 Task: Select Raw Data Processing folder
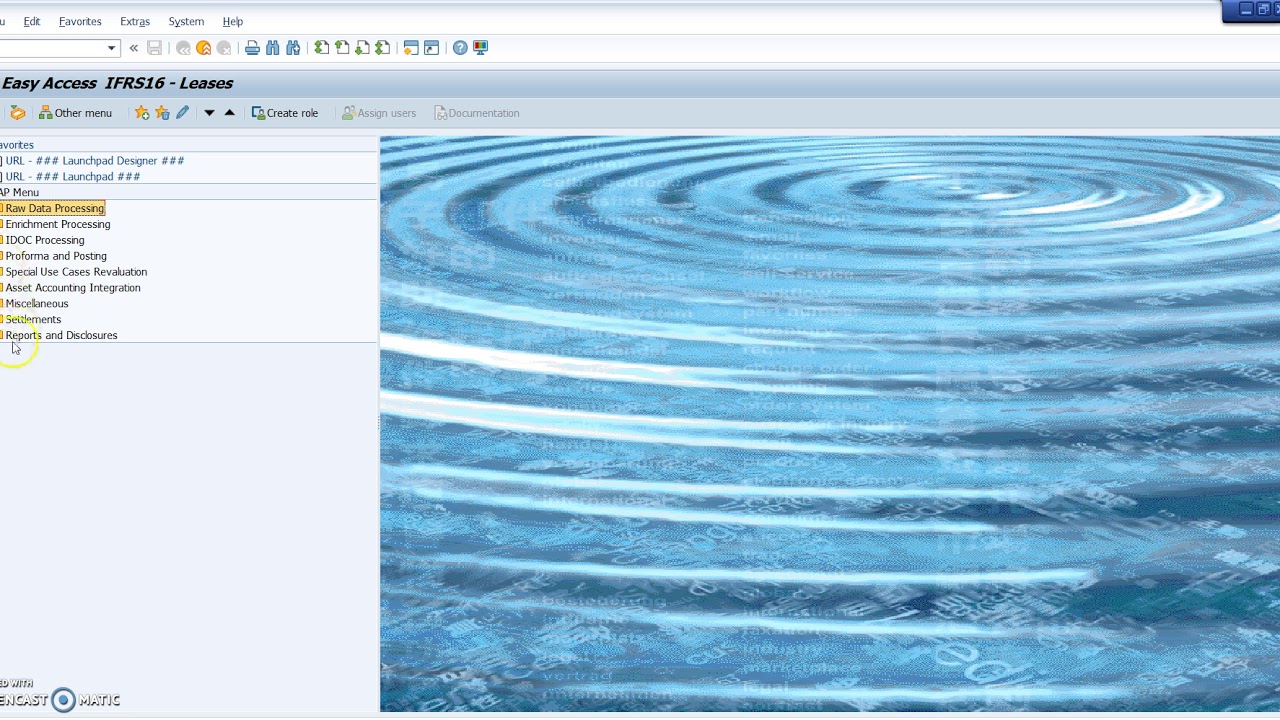click(x=54, y=208)
